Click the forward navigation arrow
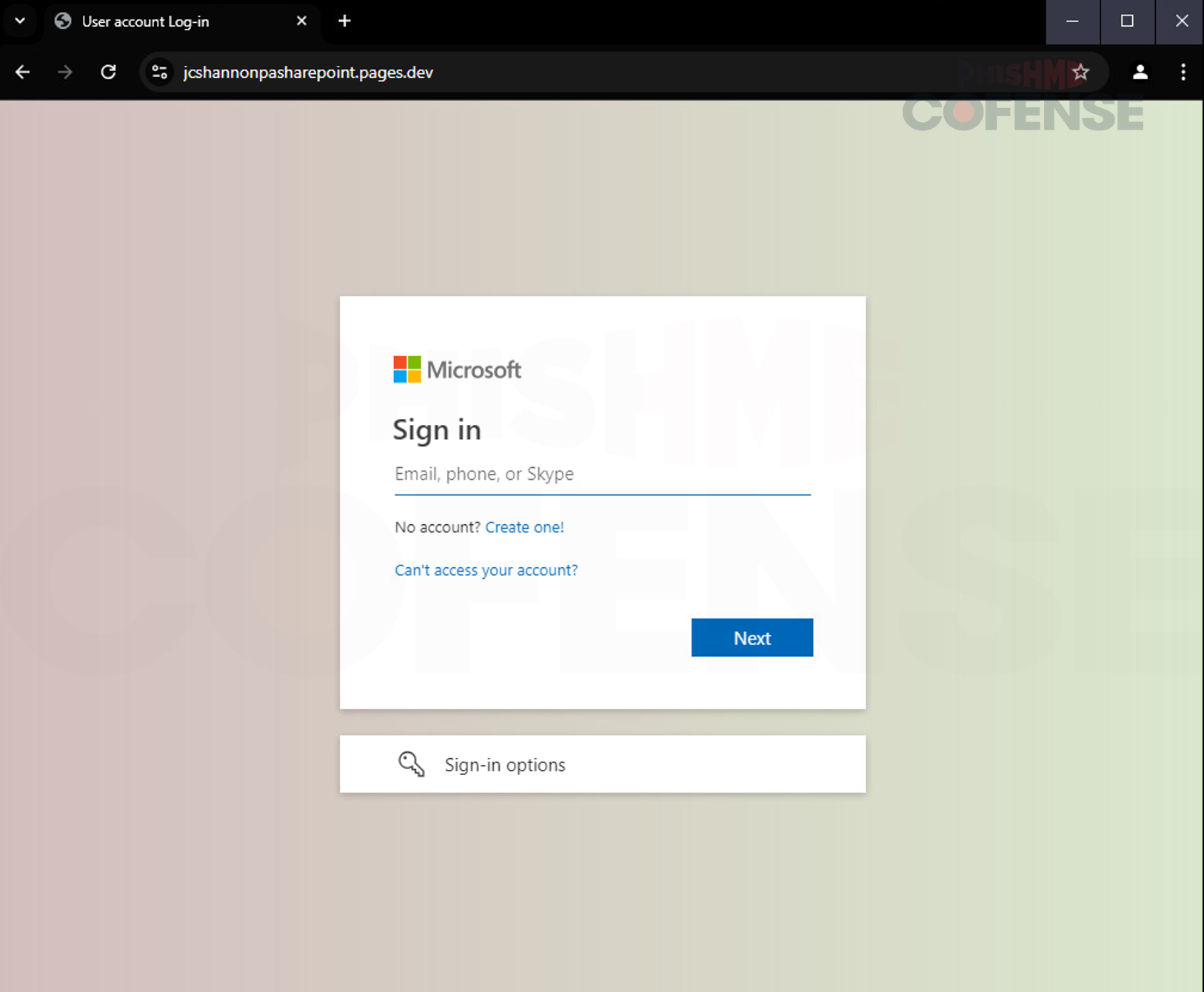 pos(65,72)
